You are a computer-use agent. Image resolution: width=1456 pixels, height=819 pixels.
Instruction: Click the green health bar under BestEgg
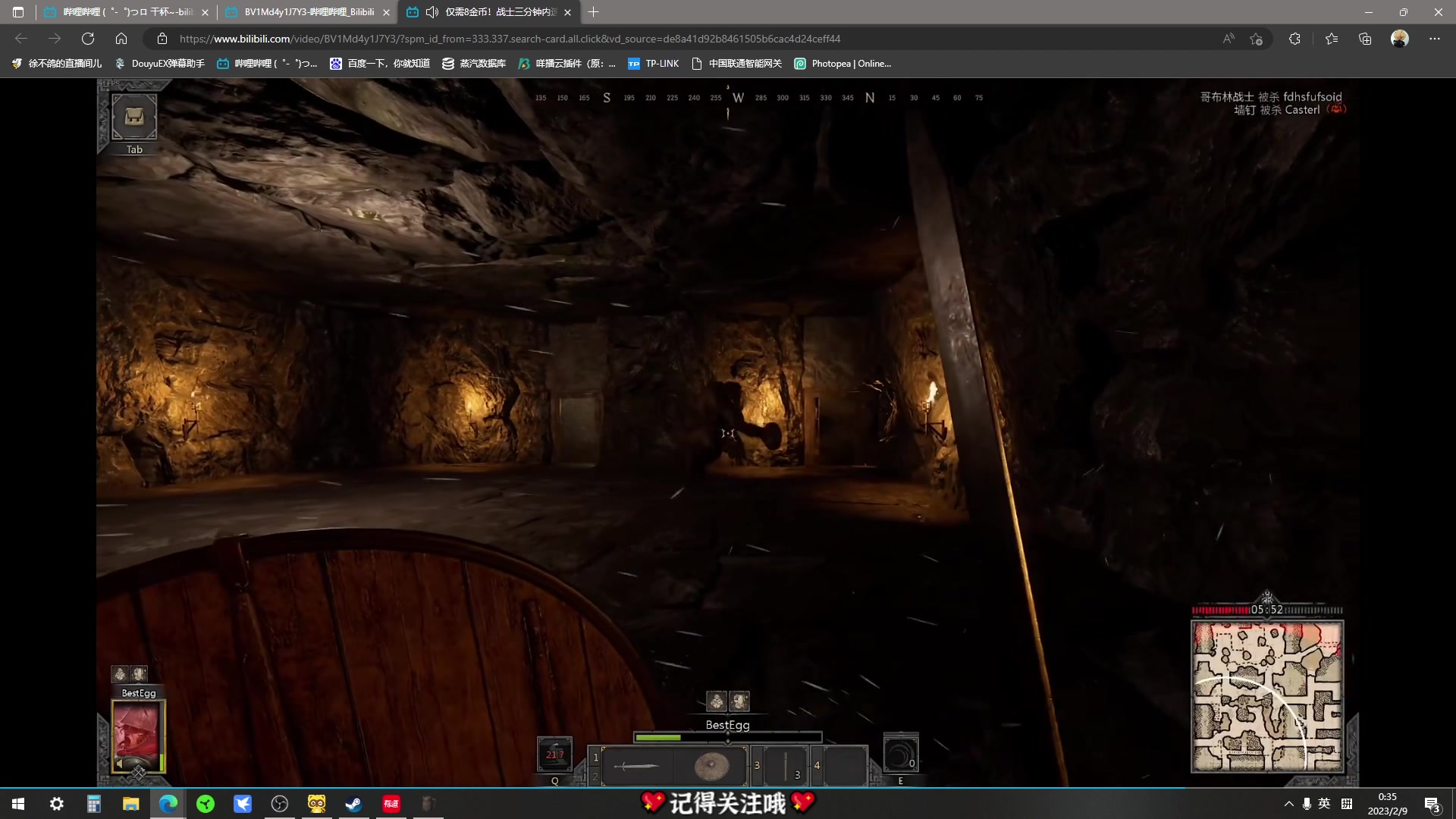(x=728, y=737)
